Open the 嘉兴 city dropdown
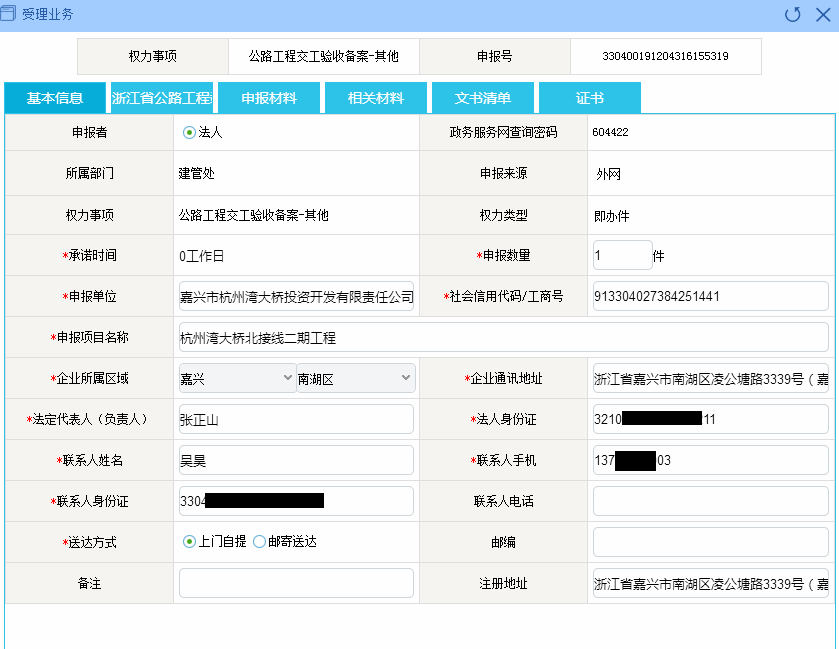Image resolution: width=839 pixels, height=649 pixels. (x=236, y=378)
